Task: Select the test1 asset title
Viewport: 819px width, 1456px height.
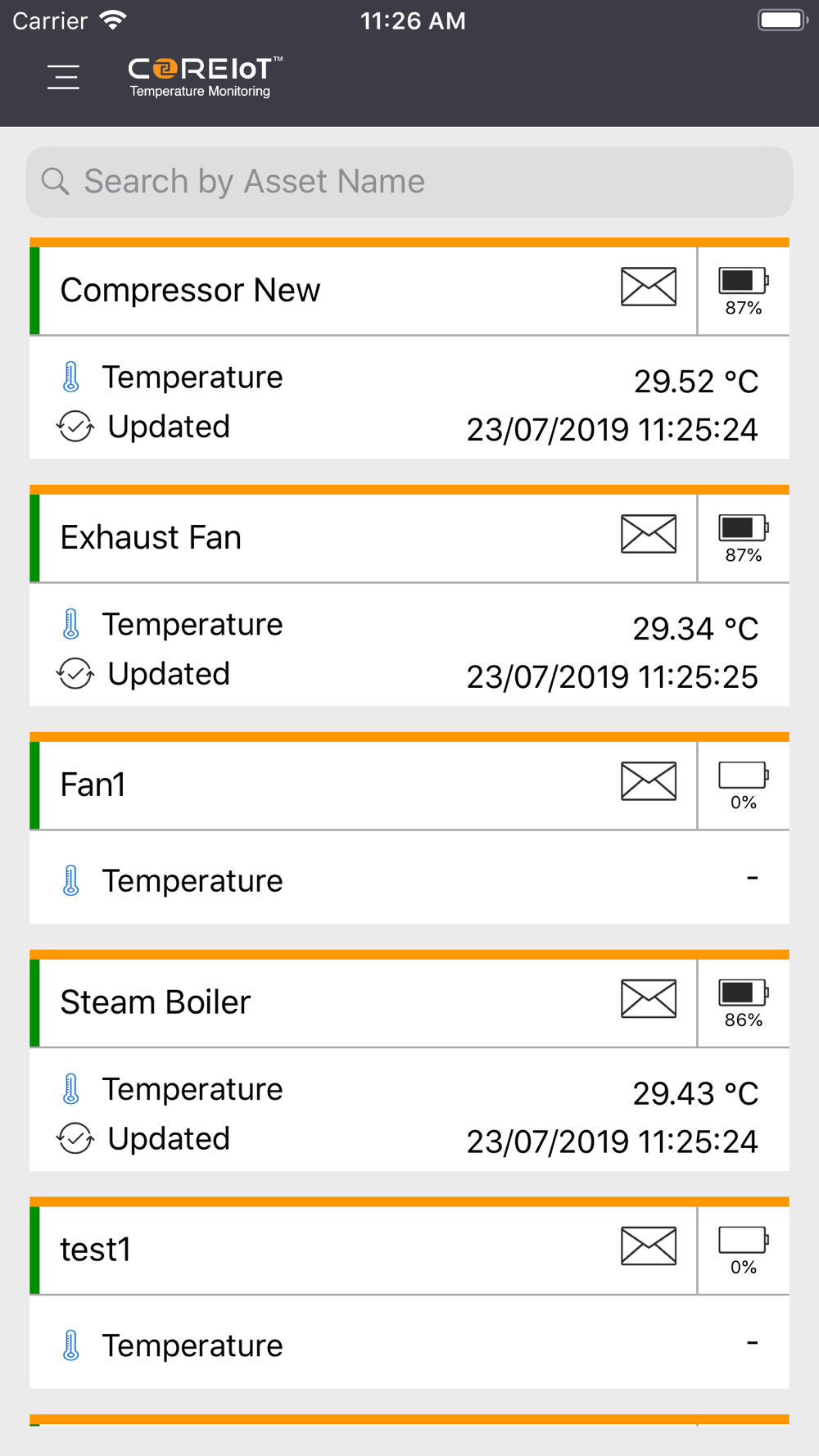Action: 95,1250
